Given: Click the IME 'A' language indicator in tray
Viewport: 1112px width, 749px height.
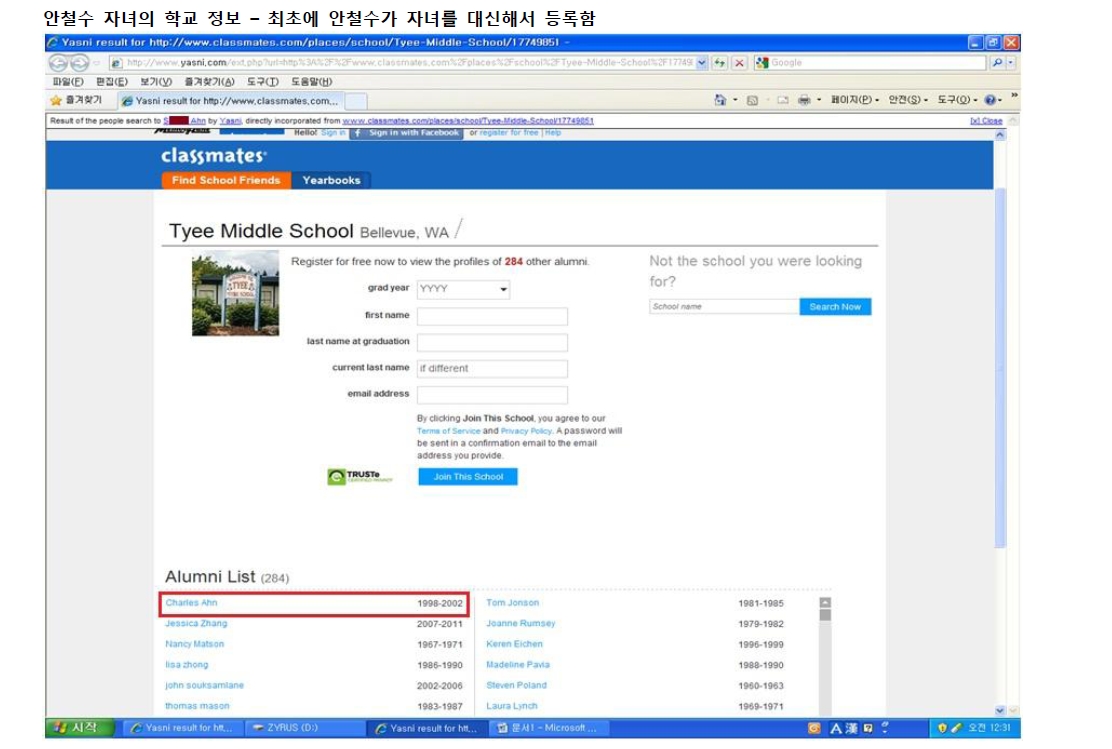Looking at the screenshot, I should pyautogui.click(x=835, y=728).
